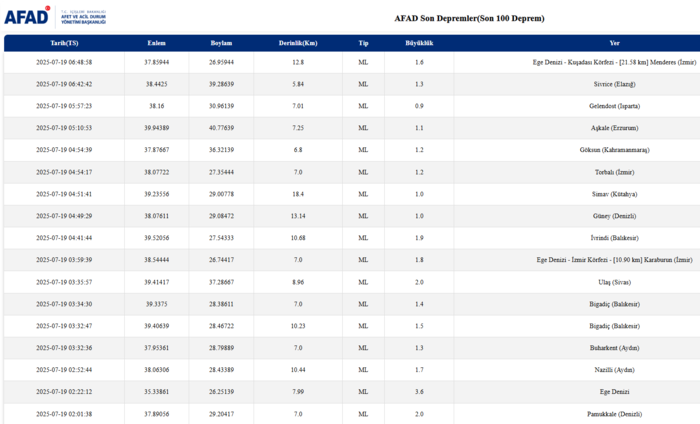700x424 pixels.
Task: Click the Yer column header
Action: coord(614,43)
